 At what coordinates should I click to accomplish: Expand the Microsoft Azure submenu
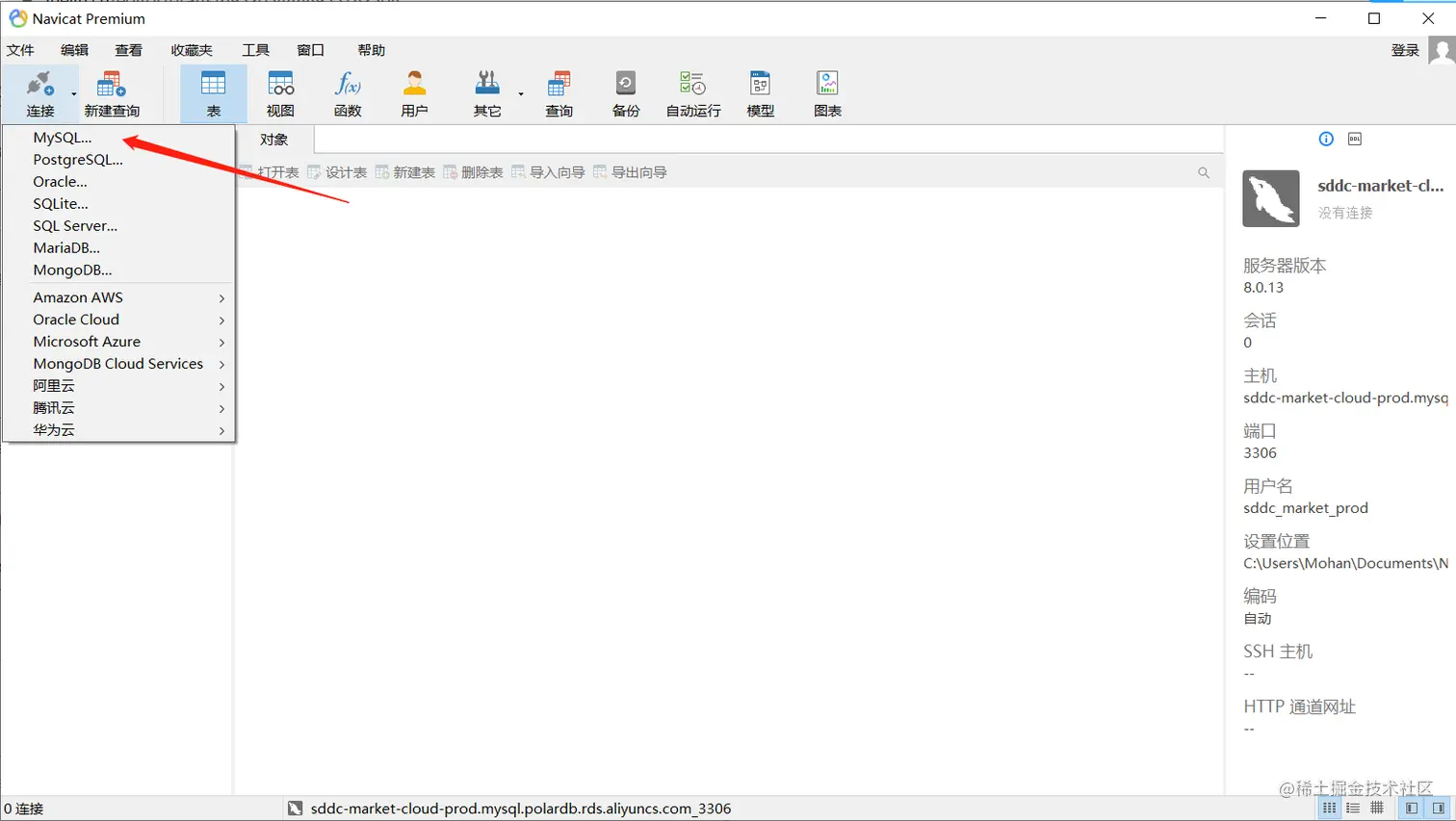point(119,342)
